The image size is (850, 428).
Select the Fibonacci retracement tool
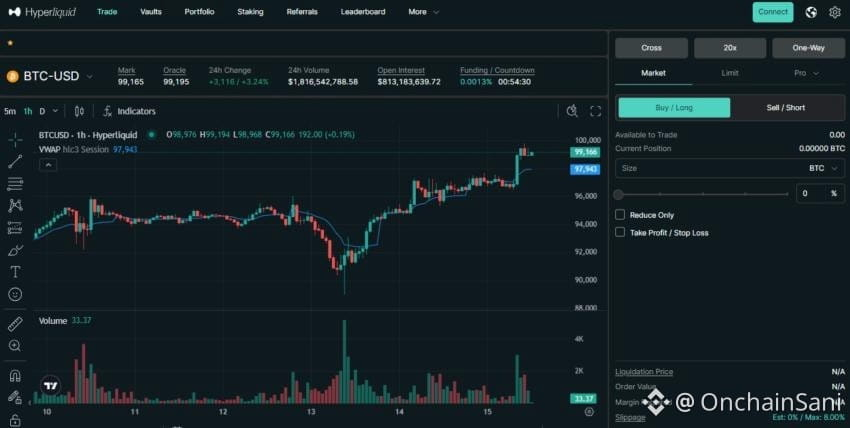pos(15,184)
